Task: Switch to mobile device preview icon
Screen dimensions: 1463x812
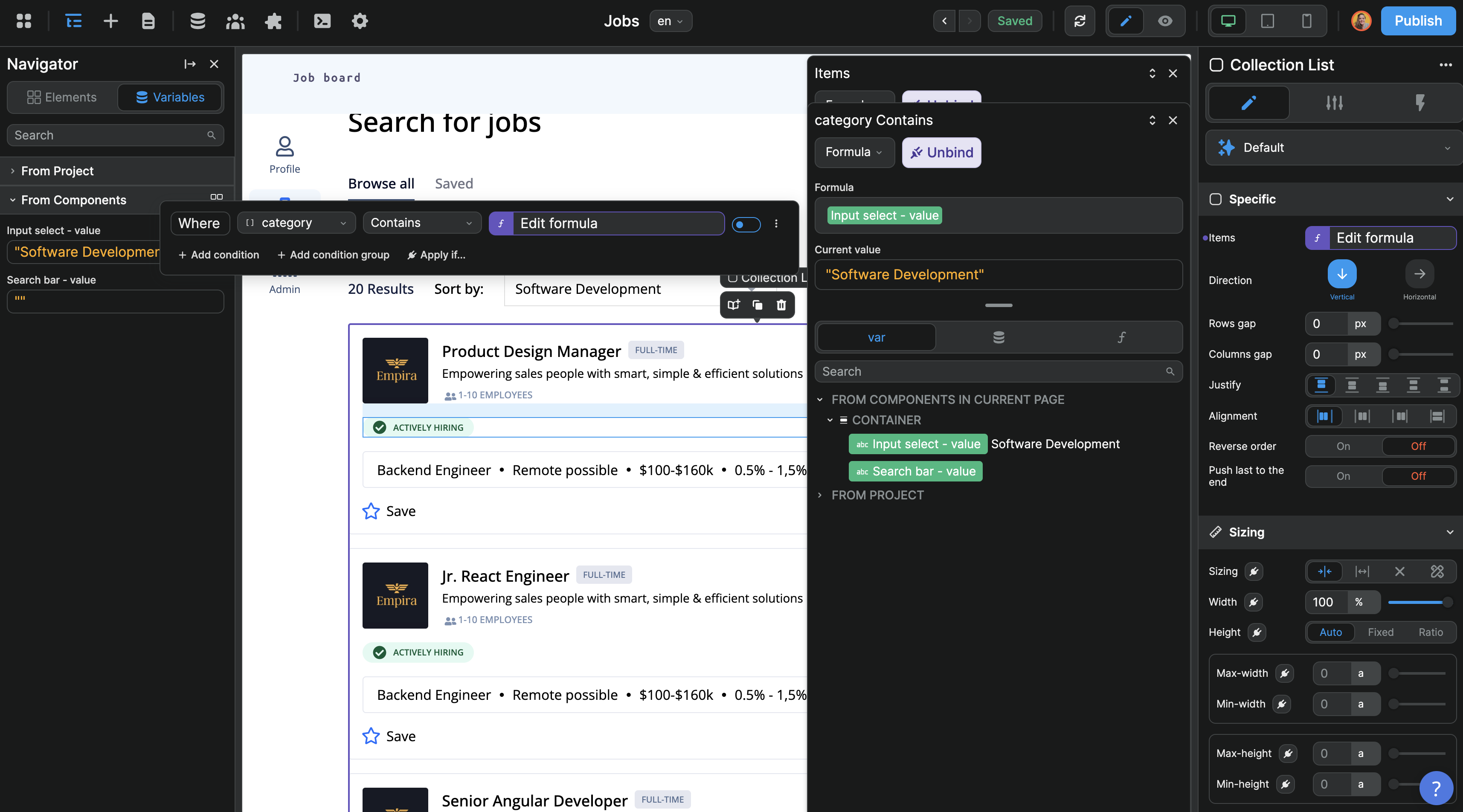Action: (1306, 21)
